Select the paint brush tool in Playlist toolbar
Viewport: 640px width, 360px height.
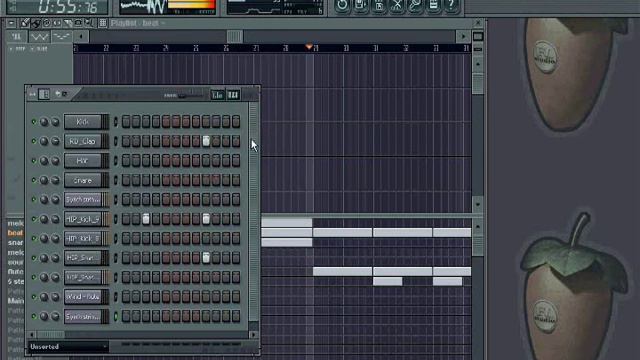(36, 23)
